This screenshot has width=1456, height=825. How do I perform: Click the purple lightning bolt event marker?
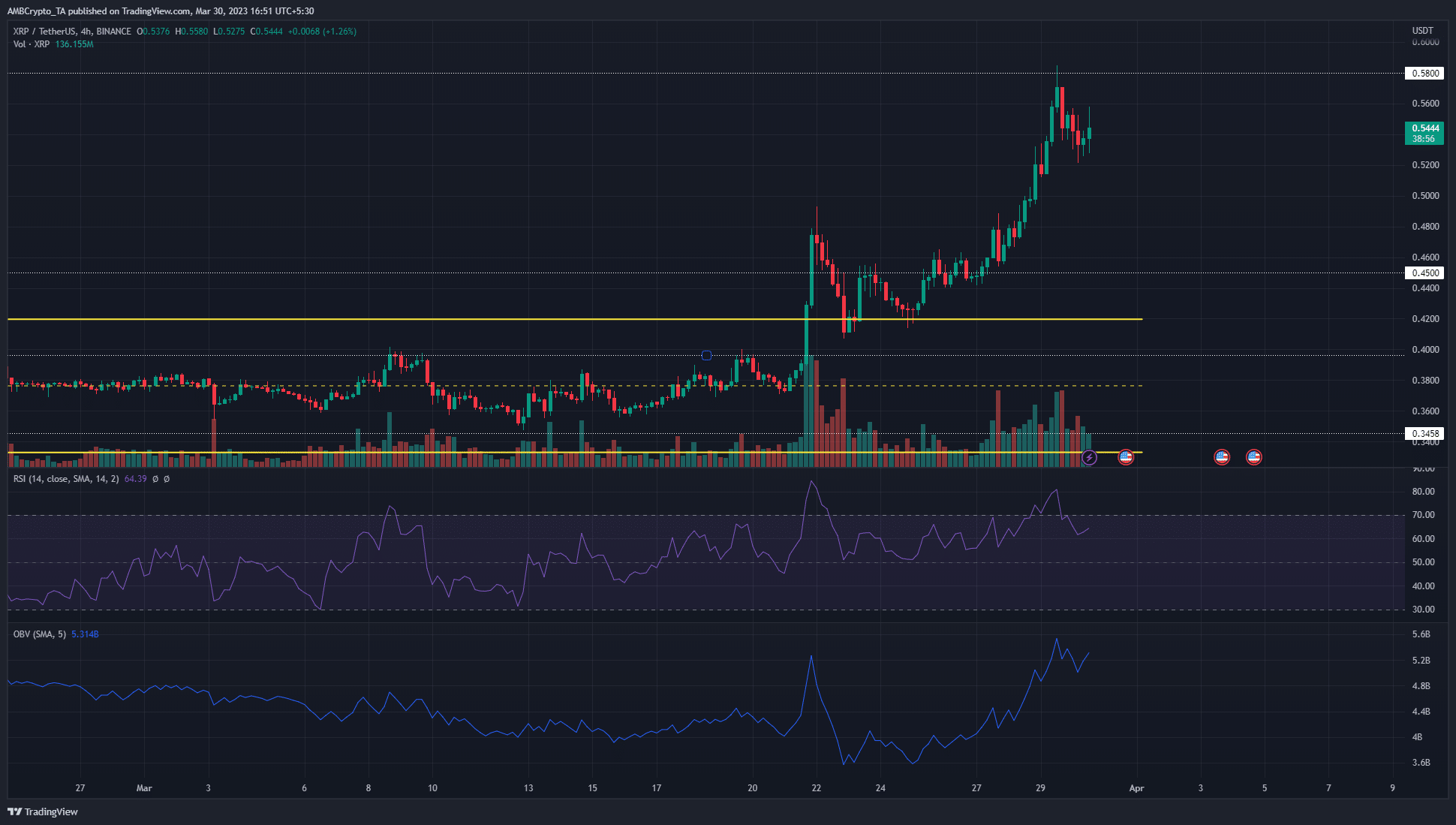point(1090,457)
